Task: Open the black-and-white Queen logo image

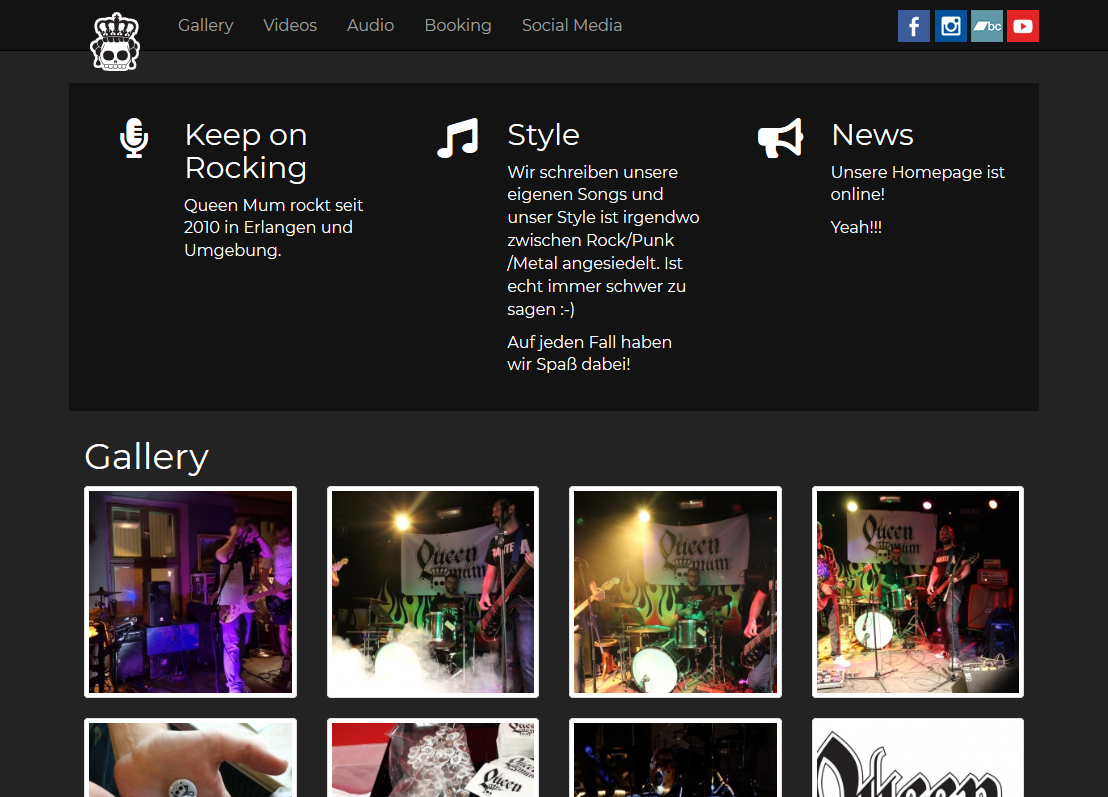Action: click(918, 757)
